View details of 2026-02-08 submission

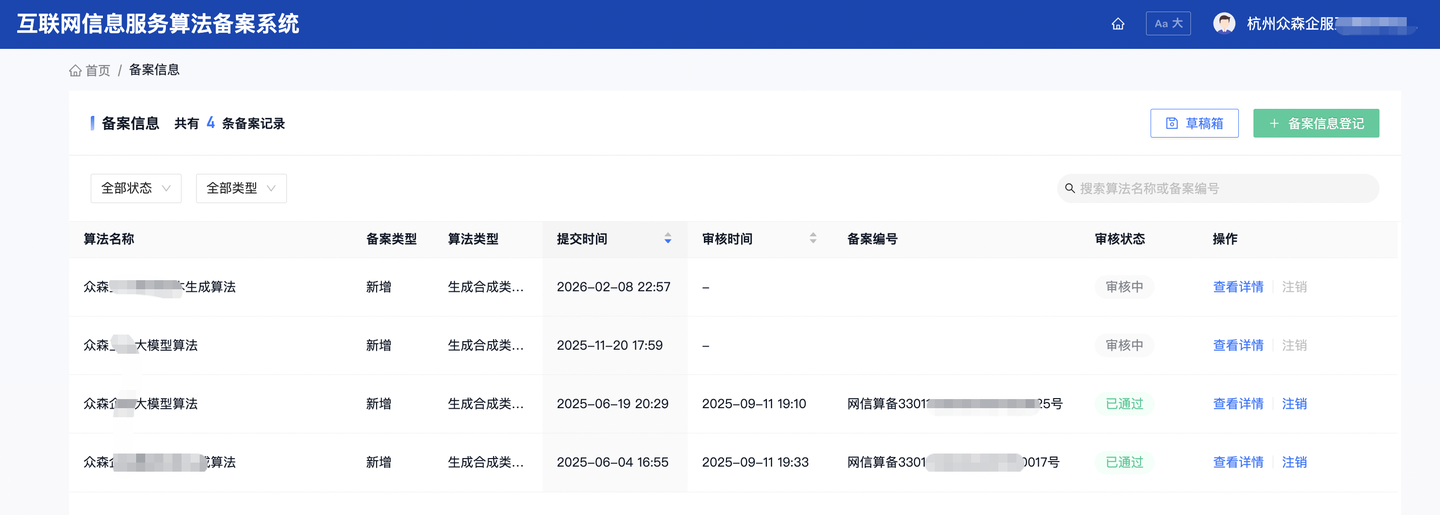point(1238,287)
